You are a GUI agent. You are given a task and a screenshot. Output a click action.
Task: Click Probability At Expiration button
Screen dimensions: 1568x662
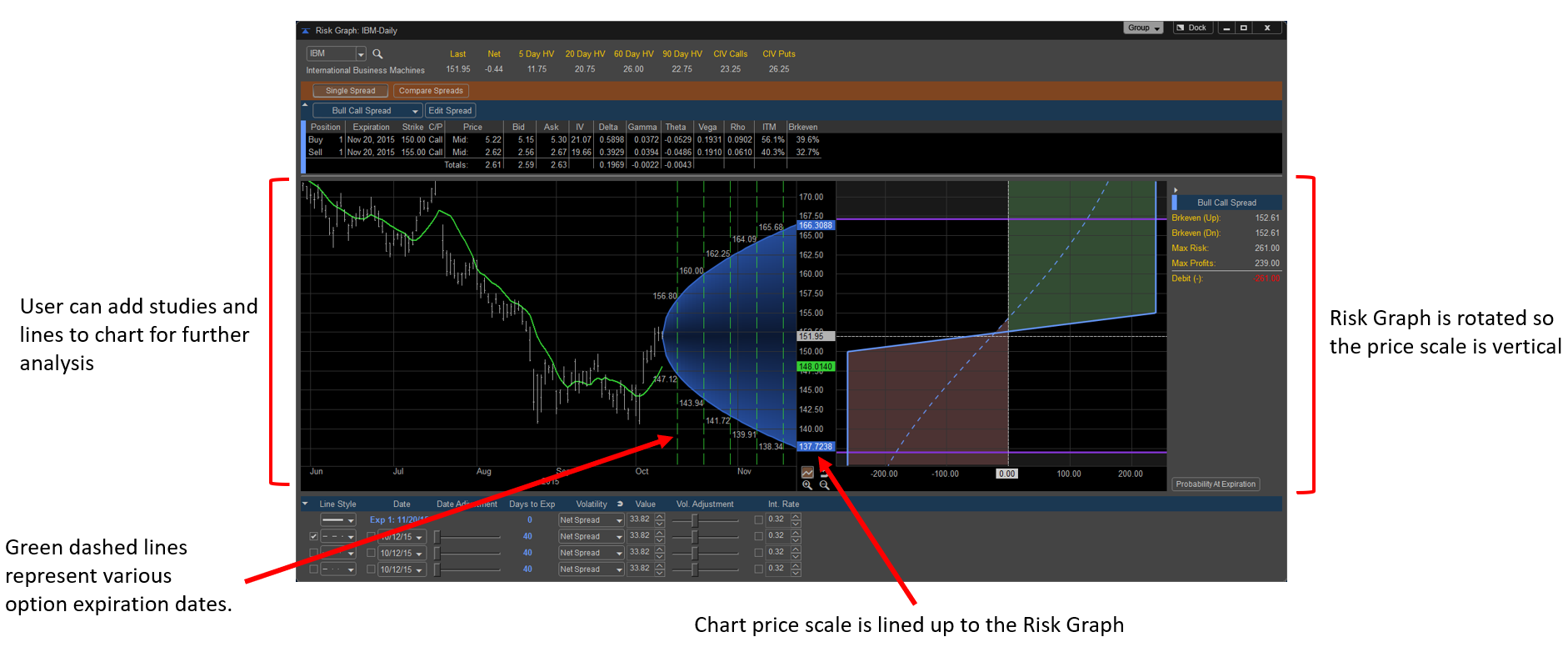pyautogui.click(x=1216, y=484)
